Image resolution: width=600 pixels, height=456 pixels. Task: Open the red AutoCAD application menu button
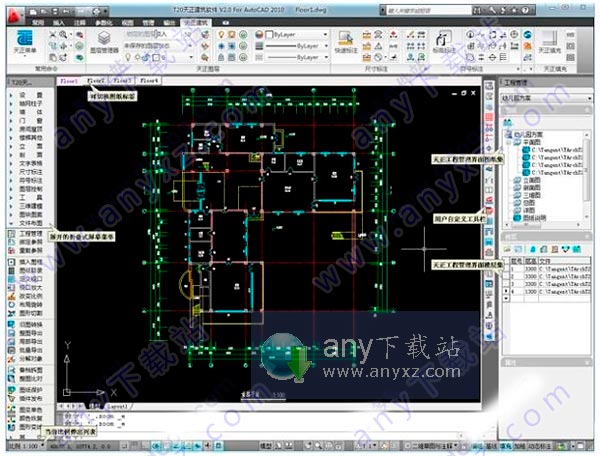click(x=15, y=16)
